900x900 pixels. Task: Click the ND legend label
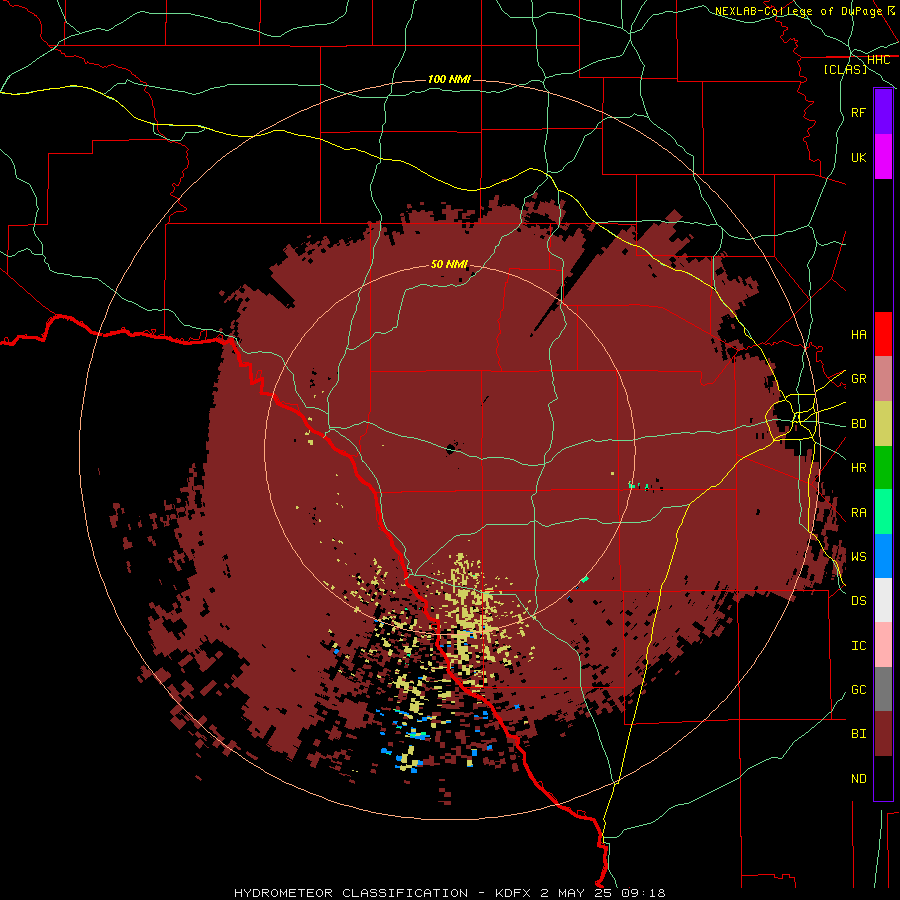coord(859,779)
